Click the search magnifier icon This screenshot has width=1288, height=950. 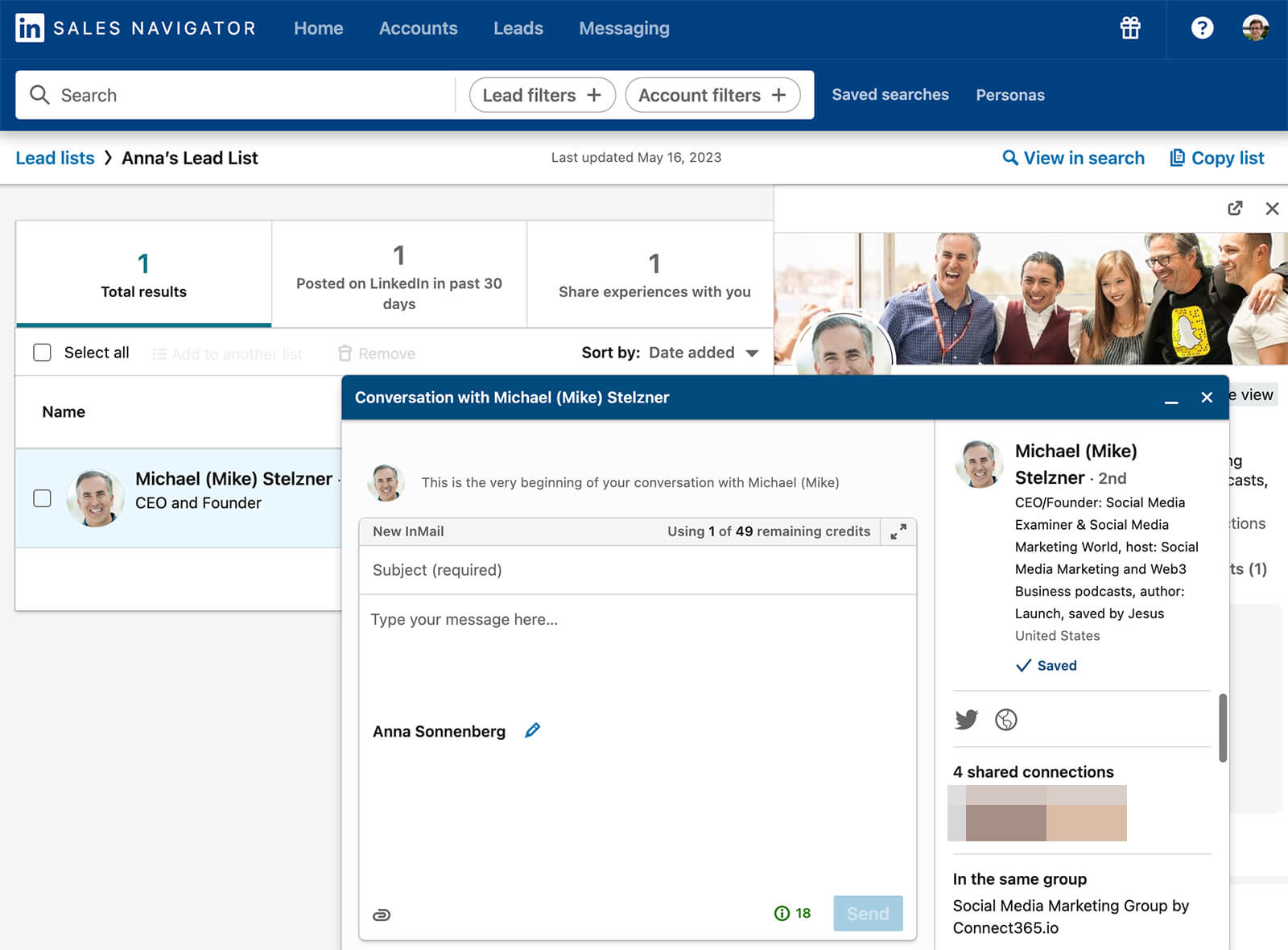[x=39, y=95]
